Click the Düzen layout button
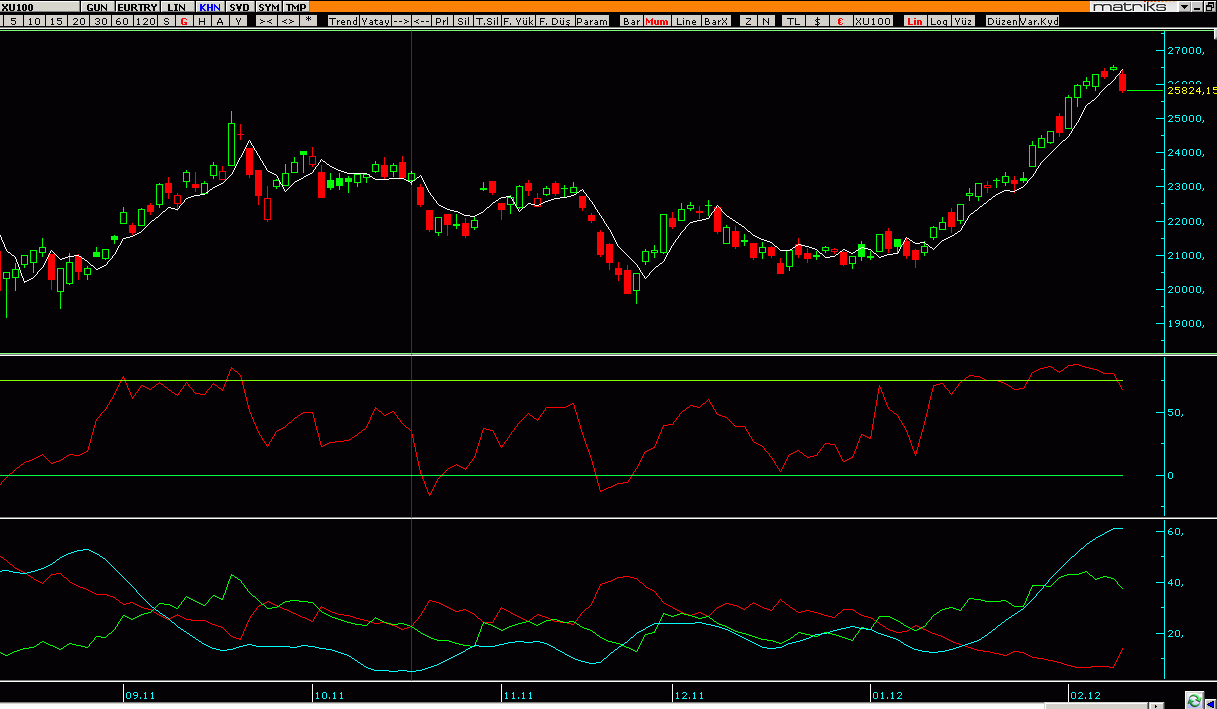The height and width of the screenshot is (709, 1217). click(1003, 21)
